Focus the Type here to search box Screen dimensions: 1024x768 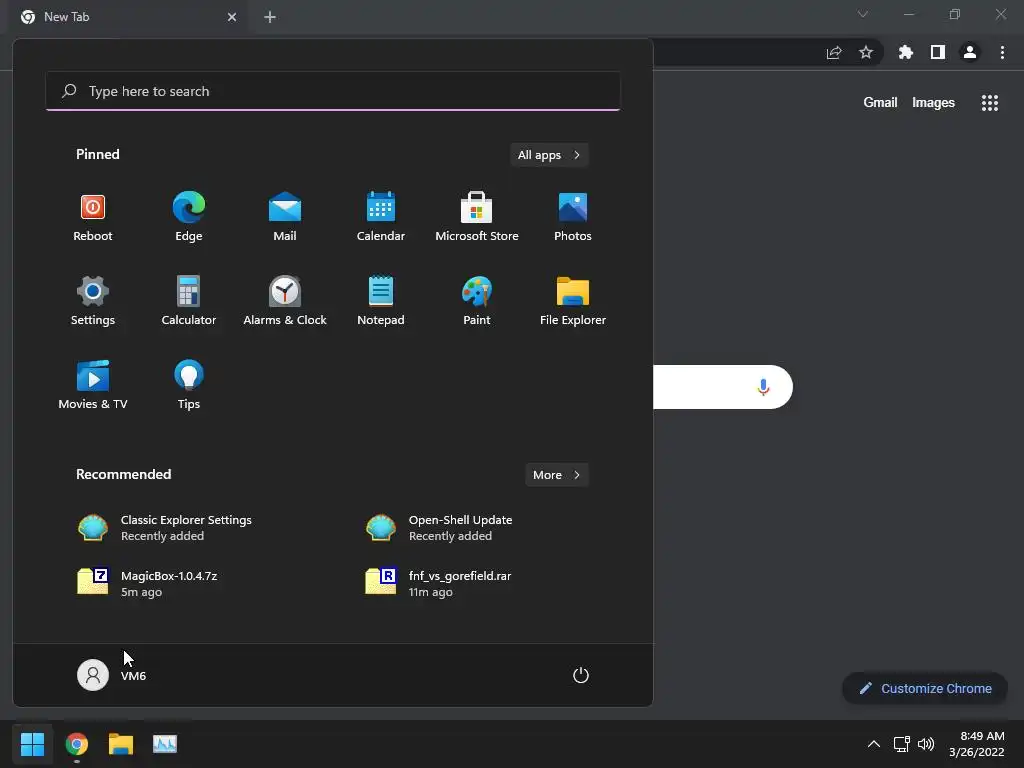pos(333,91)
